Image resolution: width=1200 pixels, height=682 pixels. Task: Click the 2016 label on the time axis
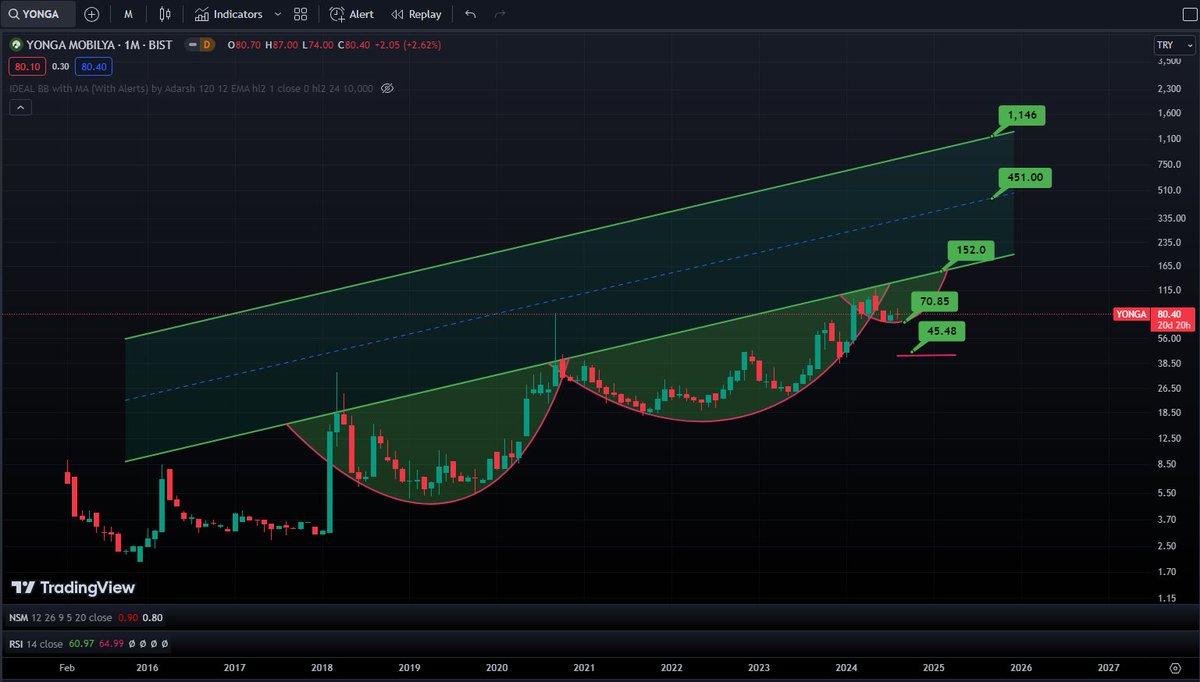(x=147, y=666)
